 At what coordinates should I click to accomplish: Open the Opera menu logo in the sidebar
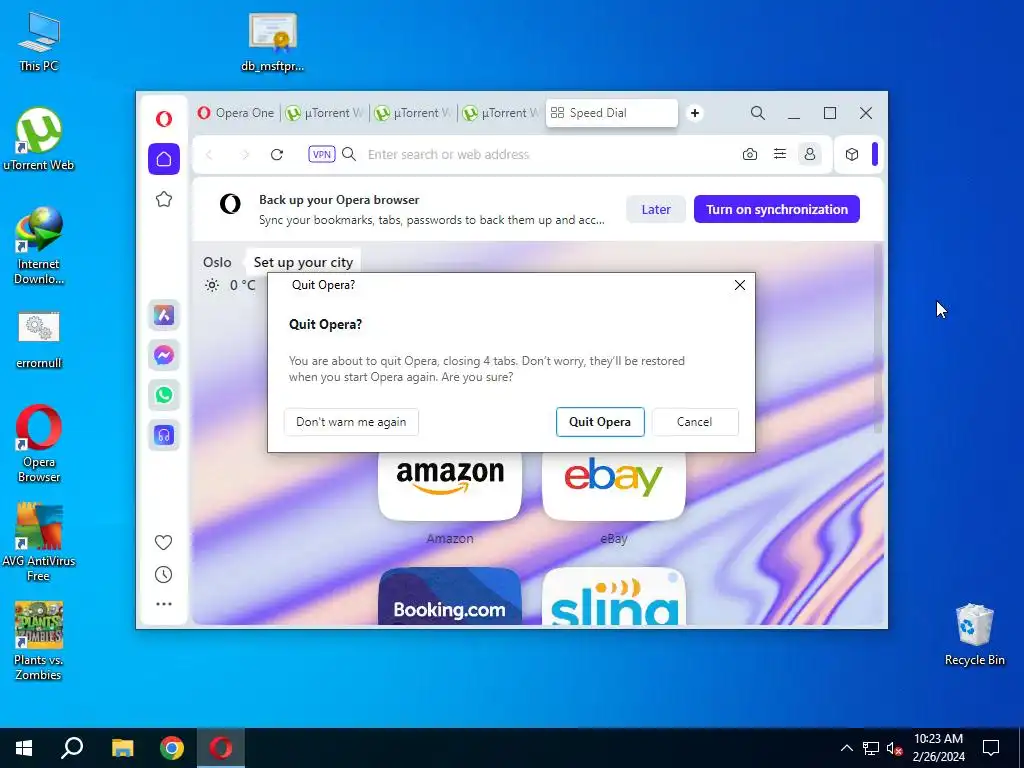point(164,118)
